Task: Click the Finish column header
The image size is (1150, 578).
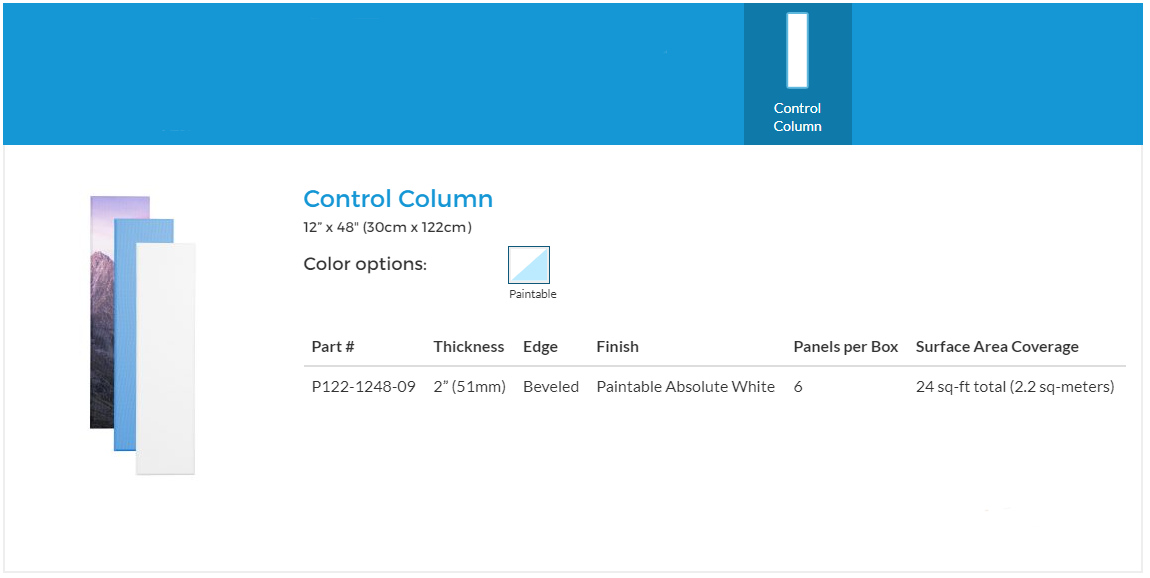Action: click(617, 347)
